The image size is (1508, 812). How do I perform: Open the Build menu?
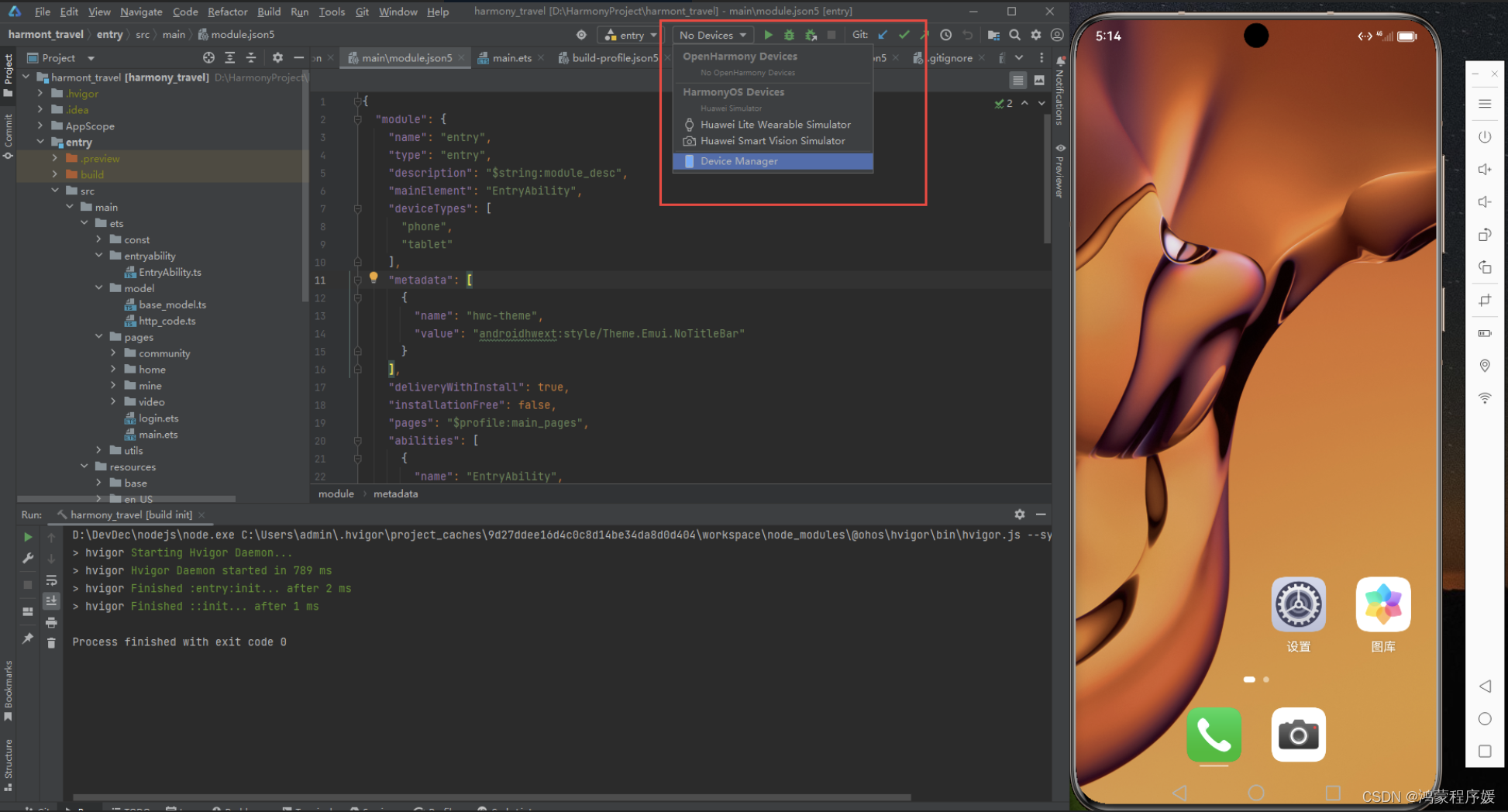coord(269,12)
